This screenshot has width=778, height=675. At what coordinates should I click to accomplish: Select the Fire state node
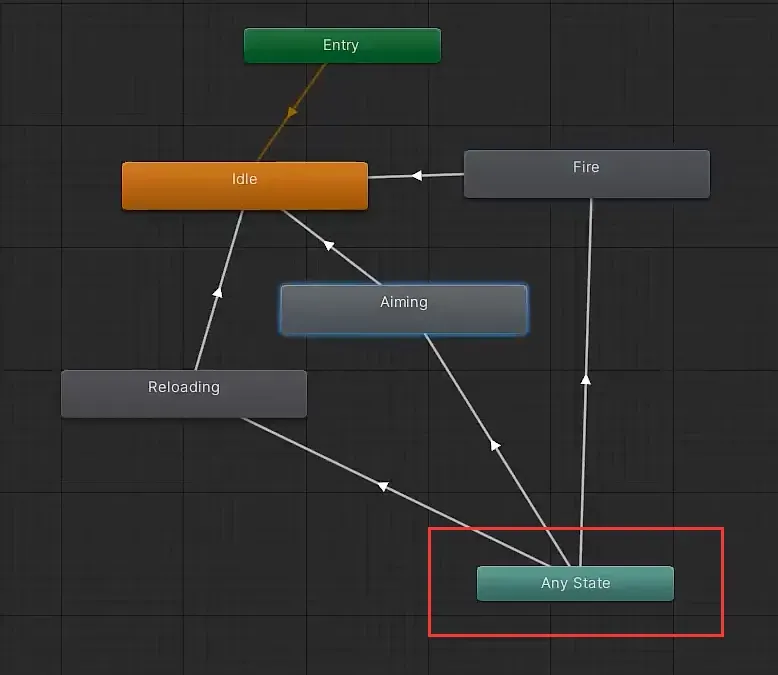(586, 174)
